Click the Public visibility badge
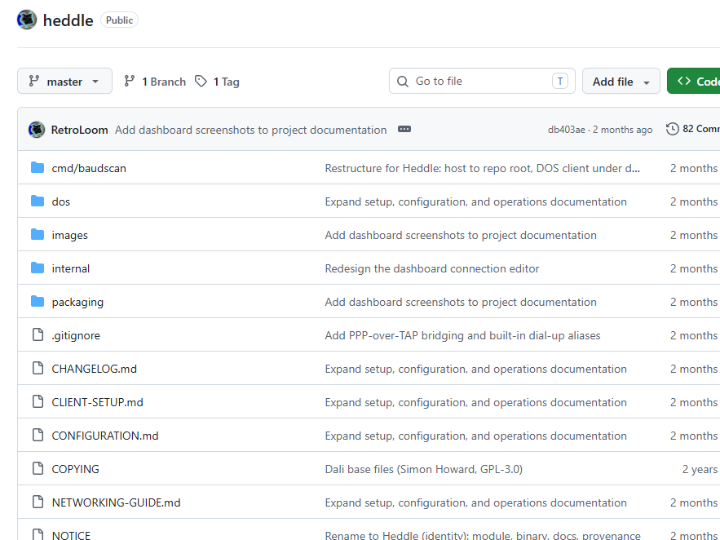The image size is (720, 540). pos(119,20)
